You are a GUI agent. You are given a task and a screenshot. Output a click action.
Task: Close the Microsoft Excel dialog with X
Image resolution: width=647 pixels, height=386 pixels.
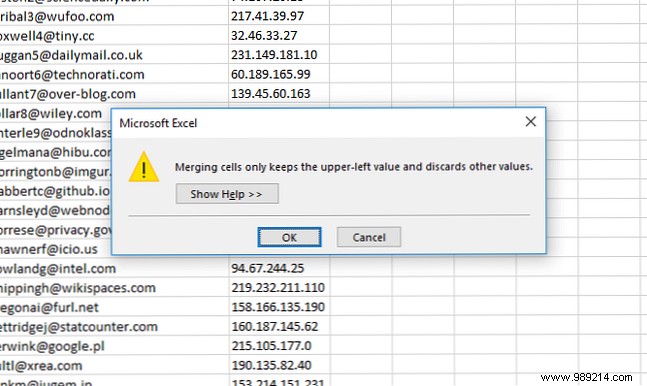[531, 121]
